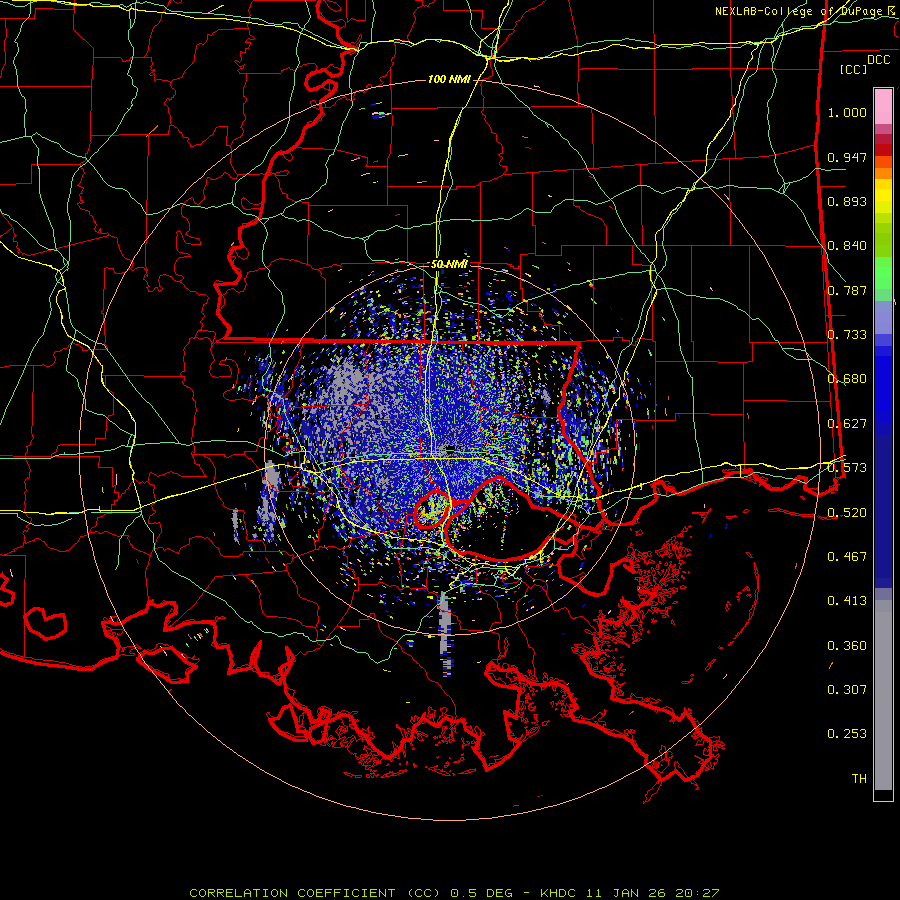Viewport: 900px width, 900px height.
Task: Select the 0.253 legend value
Action: point(847,734)
